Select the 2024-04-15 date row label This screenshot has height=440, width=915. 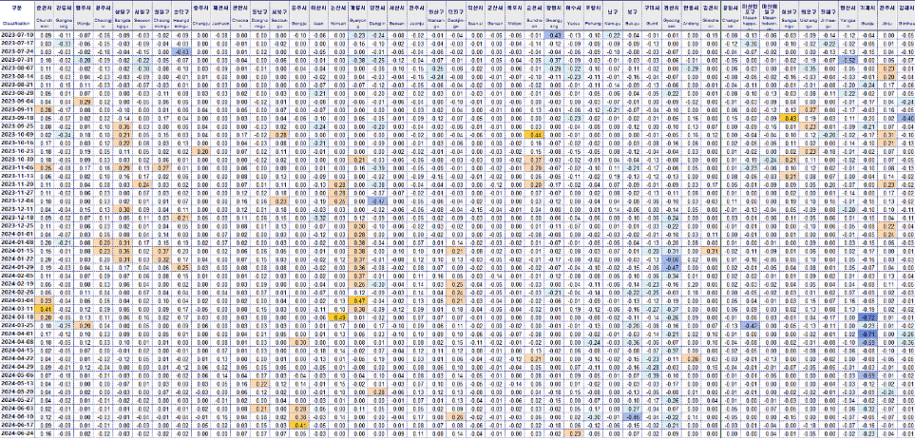coord(17,350)
